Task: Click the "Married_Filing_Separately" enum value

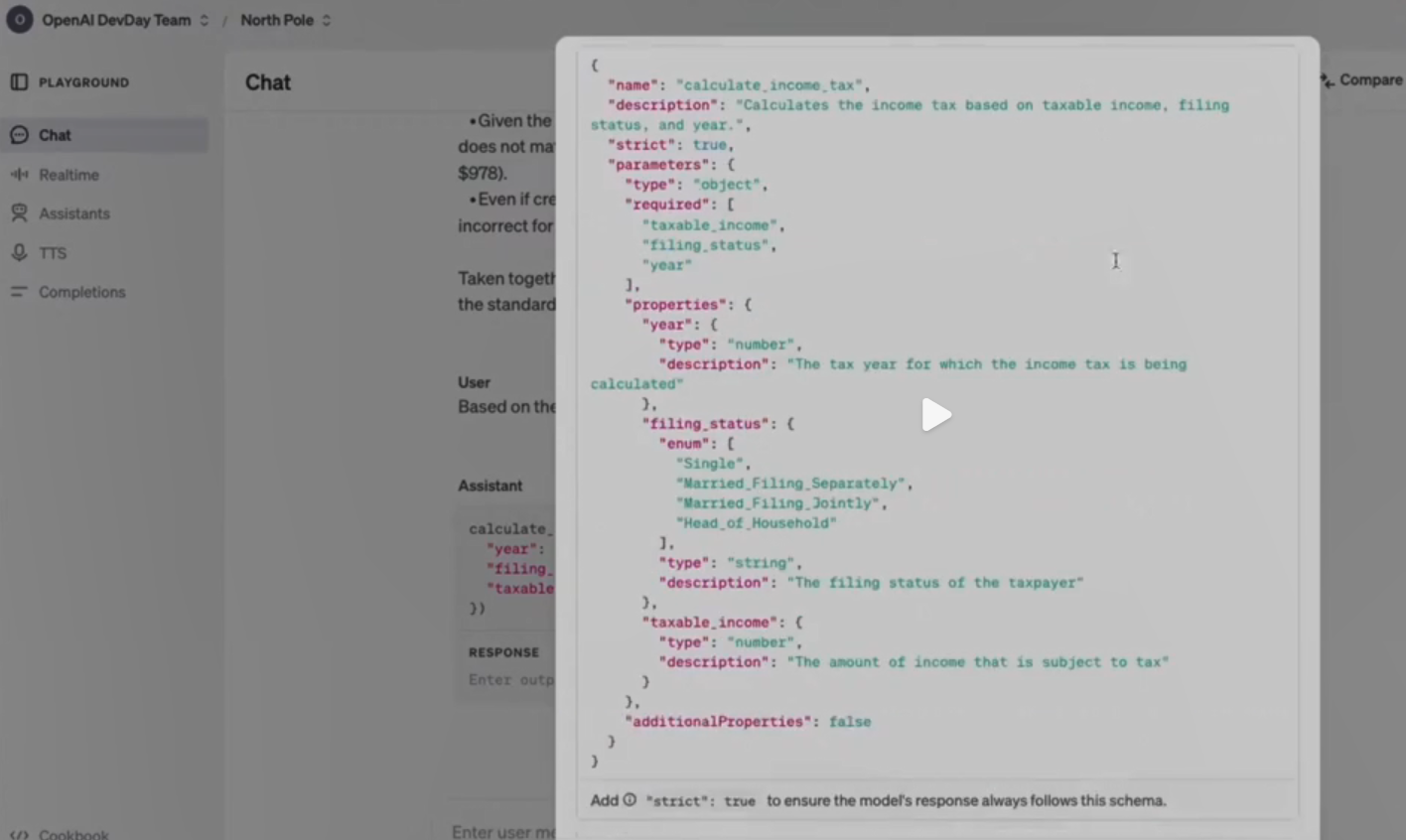Action: (790, 484)
